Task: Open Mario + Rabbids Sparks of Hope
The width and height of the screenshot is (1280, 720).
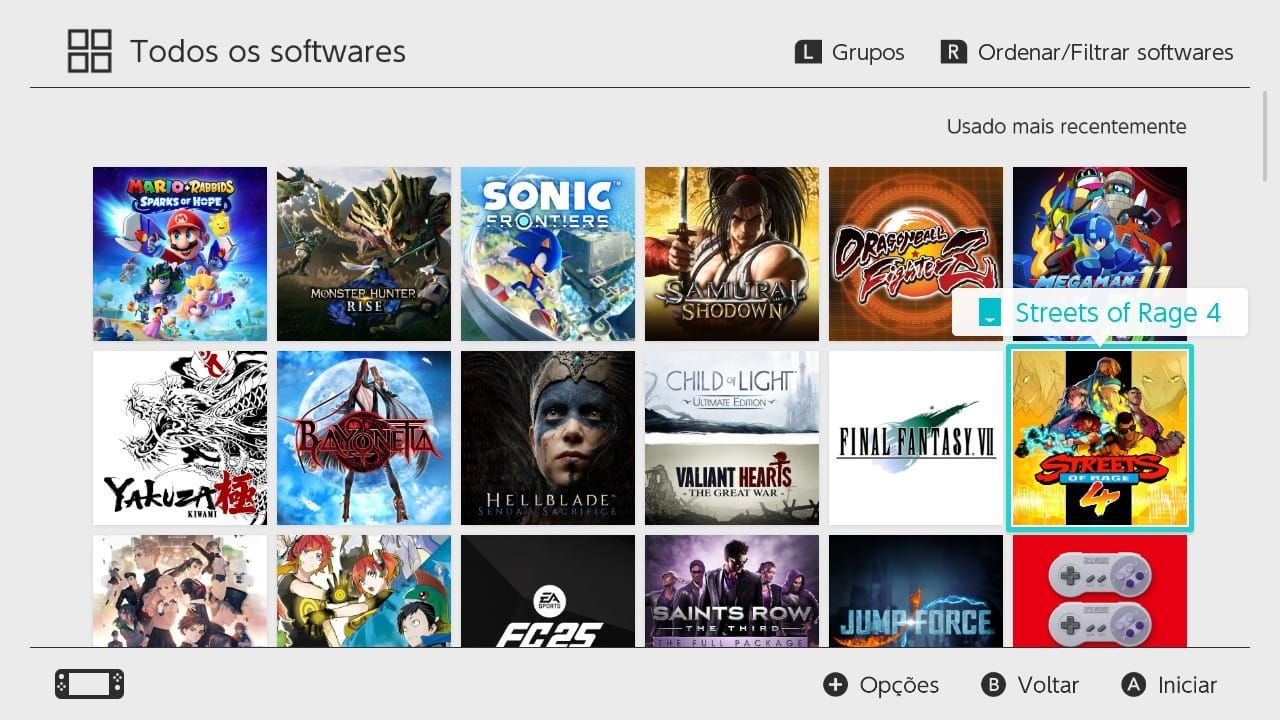Action: point(180,254)
